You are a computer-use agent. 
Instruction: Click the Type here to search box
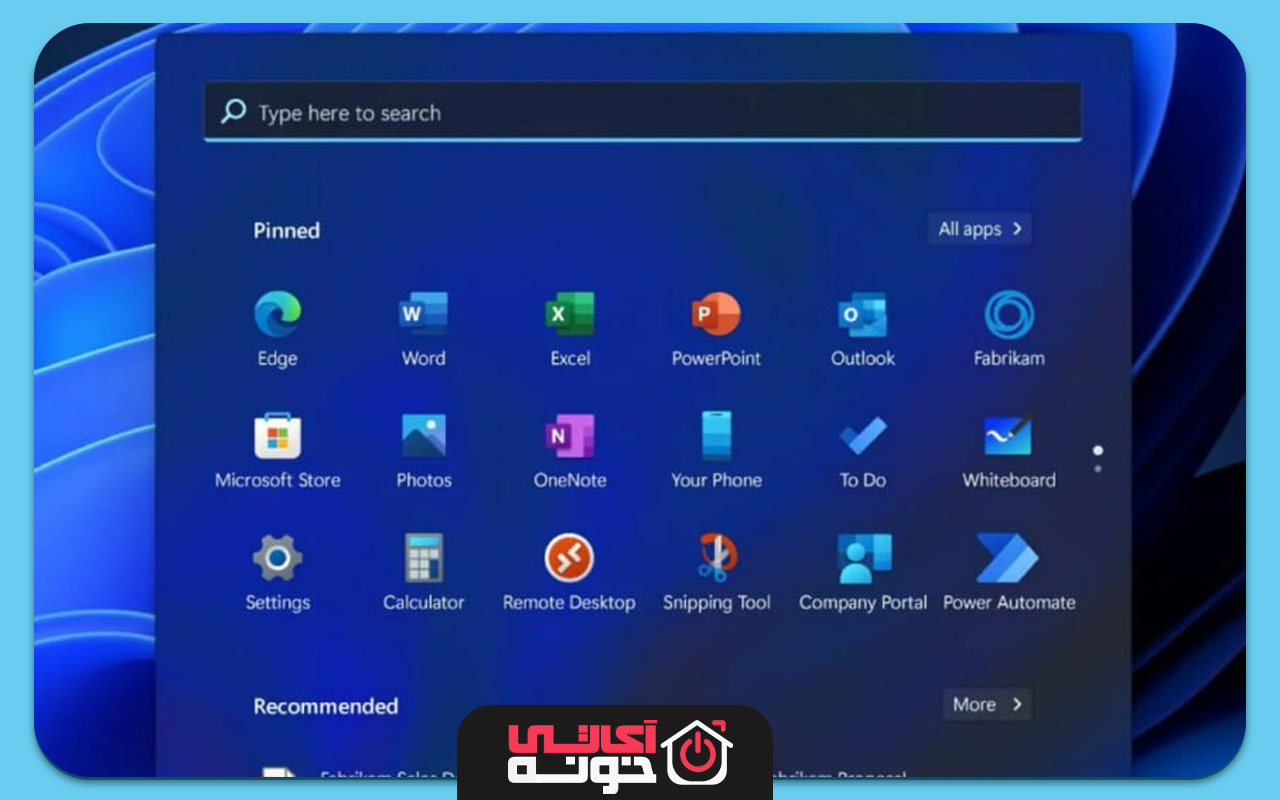tap(643, 112)
